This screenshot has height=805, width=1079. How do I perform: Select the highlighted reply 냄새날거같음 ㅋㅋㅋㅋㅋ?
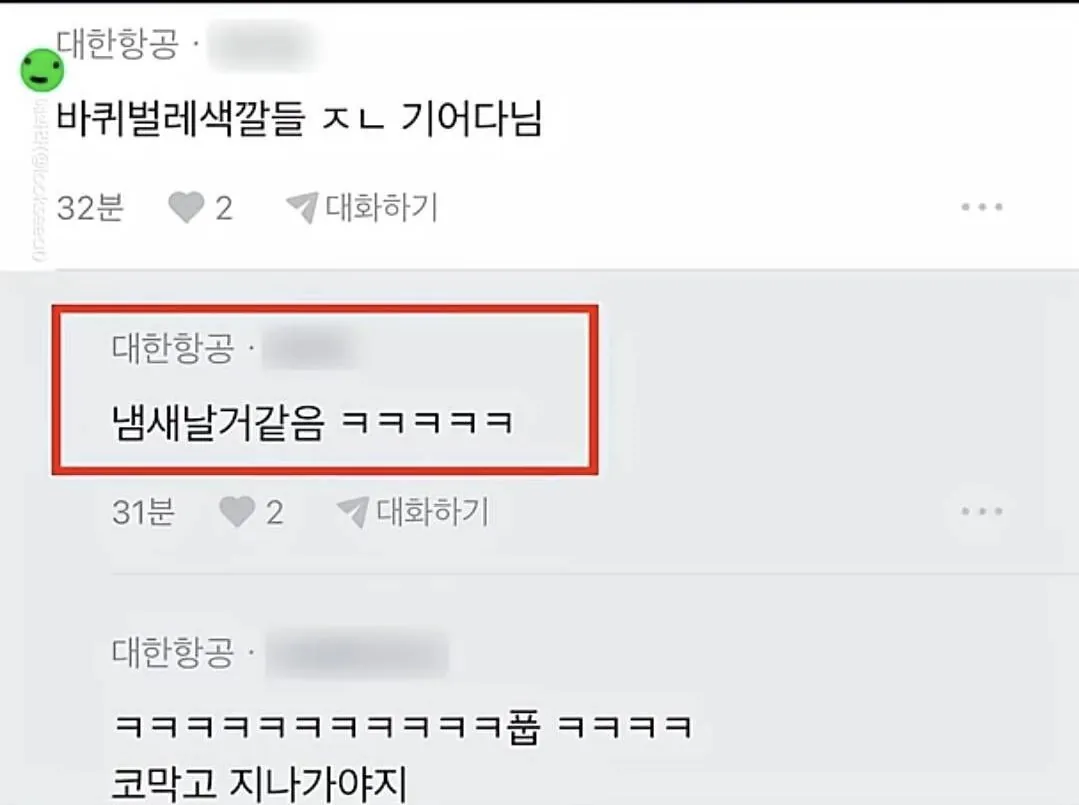[x=312, y=422]
